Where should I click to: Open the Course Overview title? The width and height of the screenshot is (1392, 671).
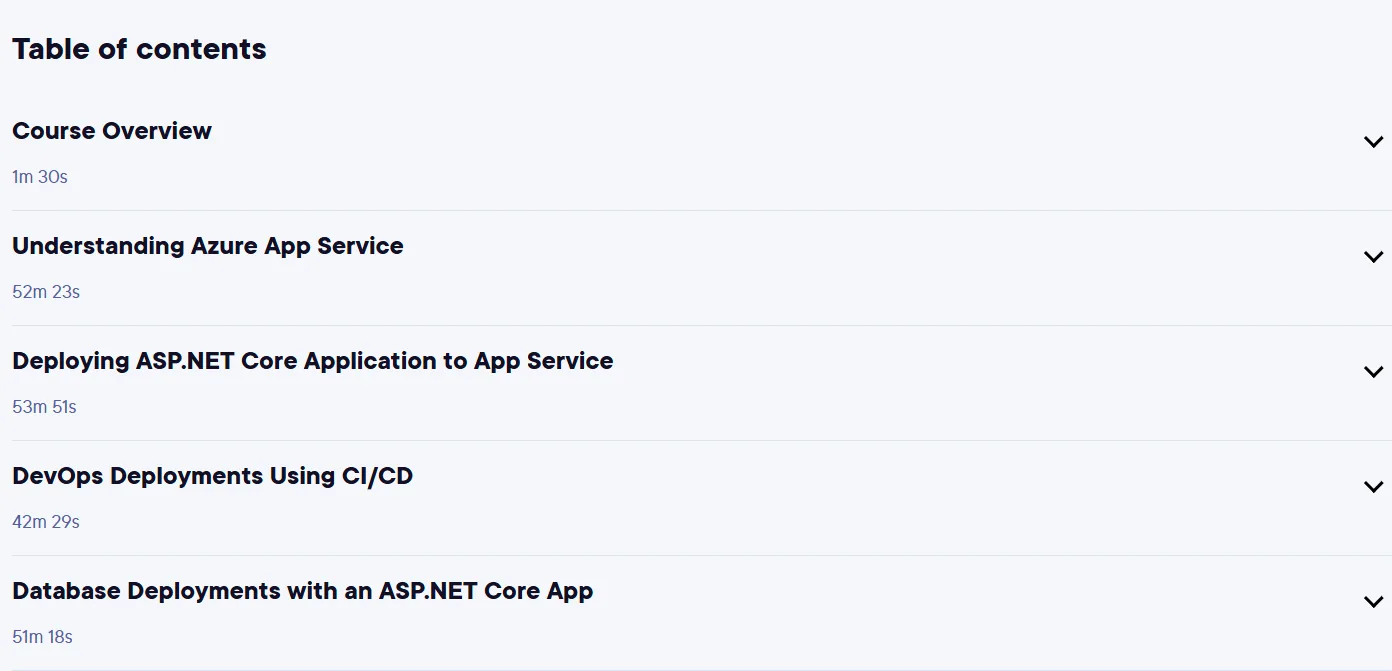(112, 131)
